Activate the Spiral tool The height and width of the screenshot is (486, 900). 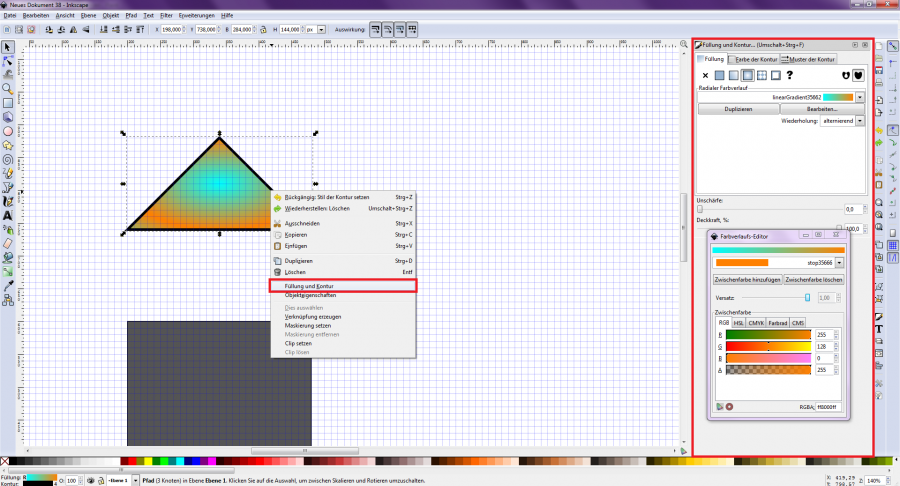(8, 158)
